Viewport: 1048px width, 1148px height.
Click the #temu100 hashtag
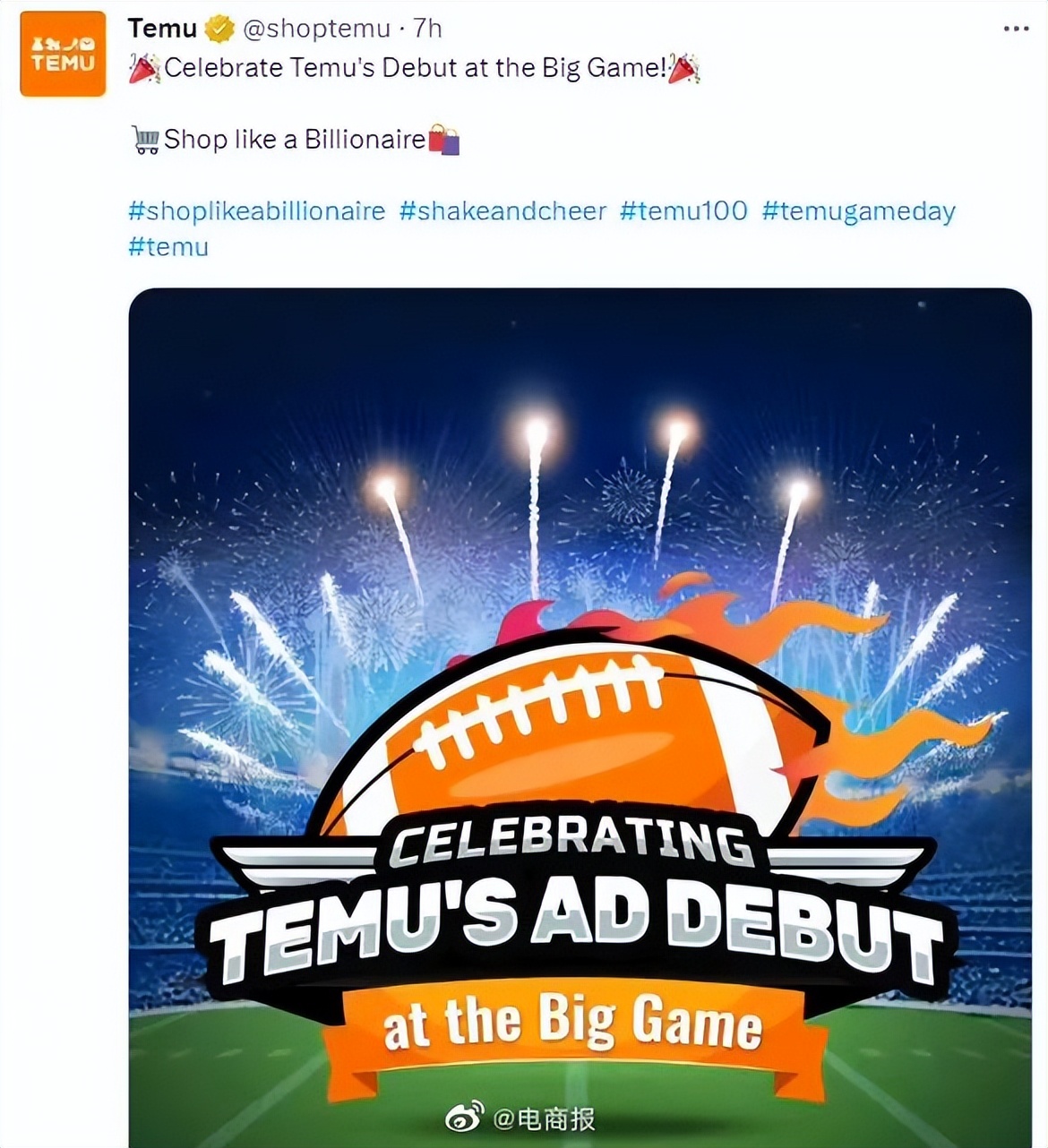click(683, 211)
